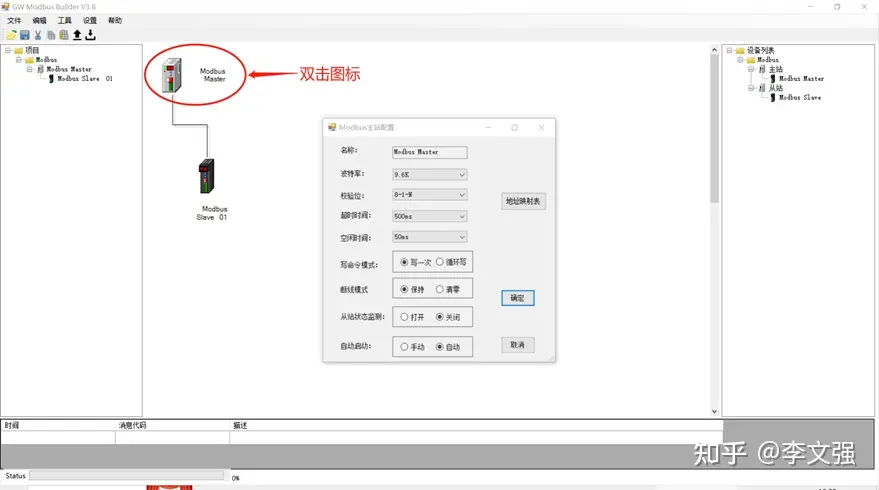The width and height of the screenshot is (879, 490).
Task: Select 自动 auto-start radio option
Action: [440, 347]
